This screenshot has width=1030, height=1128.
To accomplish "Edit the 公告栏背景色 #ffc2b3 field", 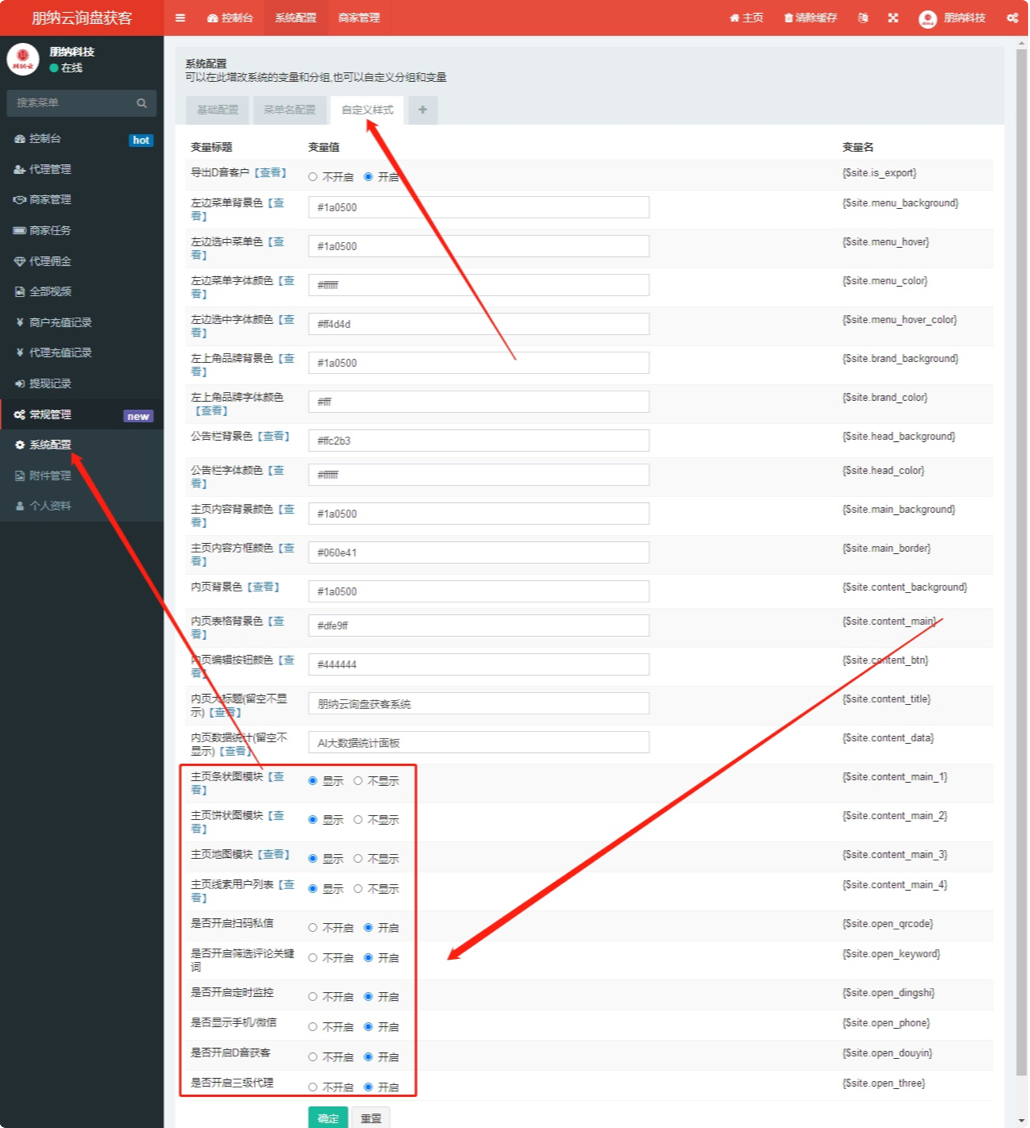I will pos(478,440).
